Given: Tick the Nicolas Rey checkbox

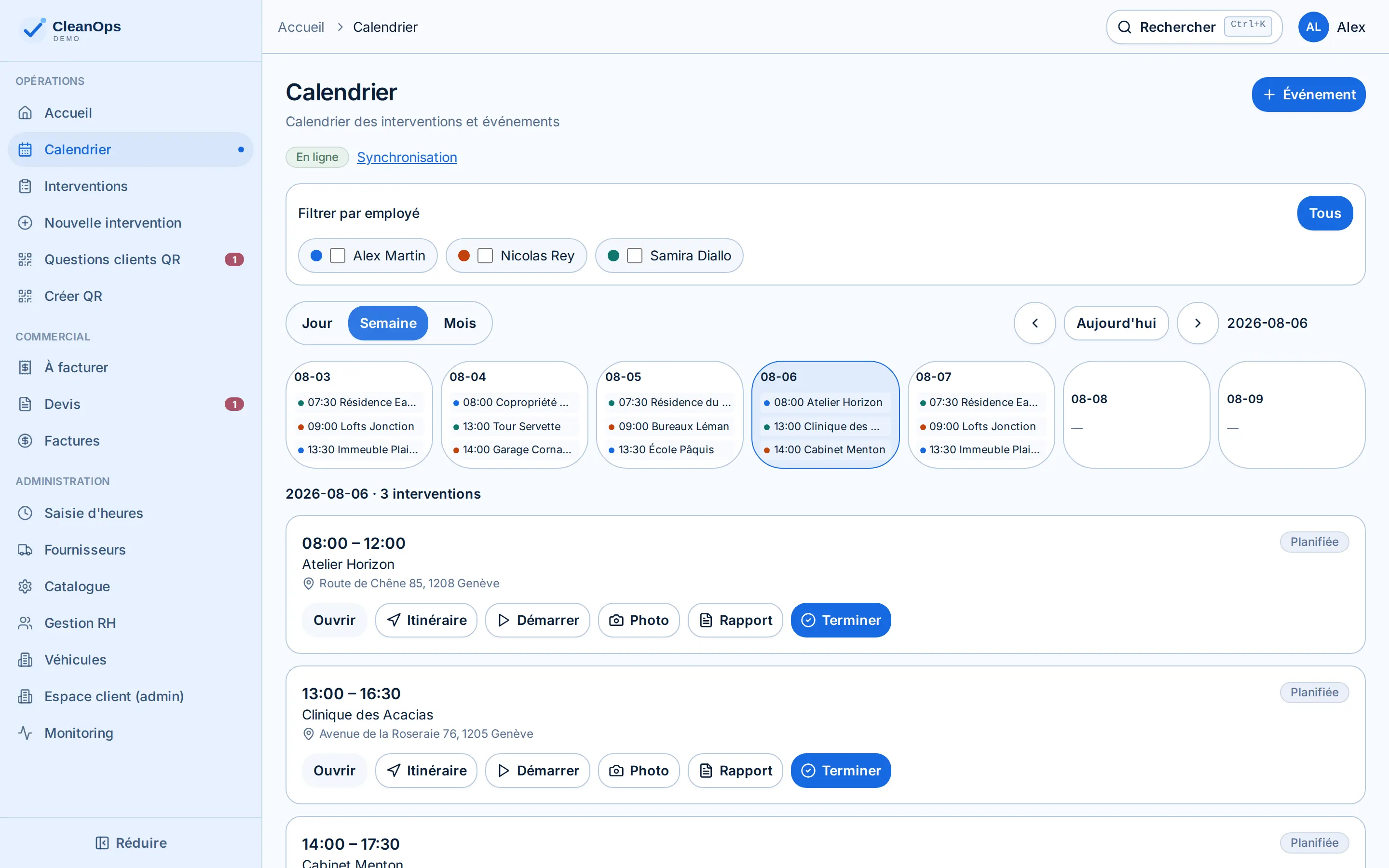Looking at the screenshot, I should pyautogui.click(x=485, y=256).
